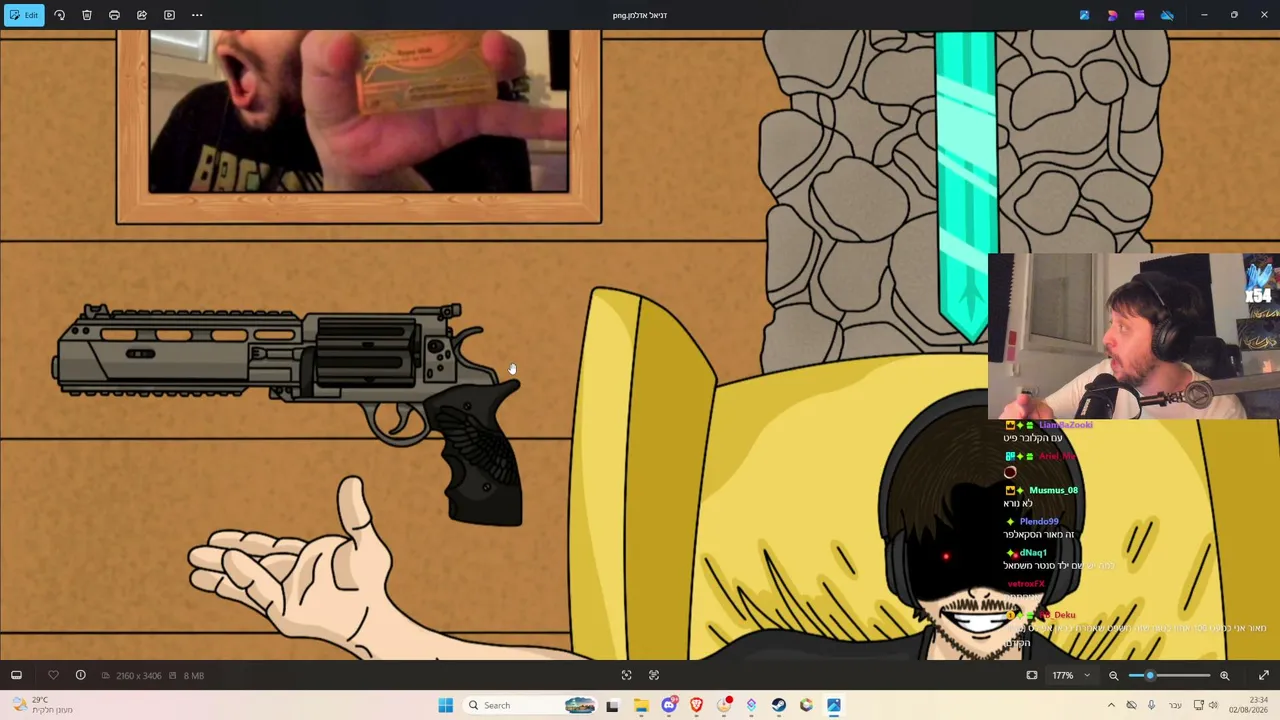This screenshot has width=1280, height=720.
Task: Open the volume control in system tray
Action: point(1214,705)
